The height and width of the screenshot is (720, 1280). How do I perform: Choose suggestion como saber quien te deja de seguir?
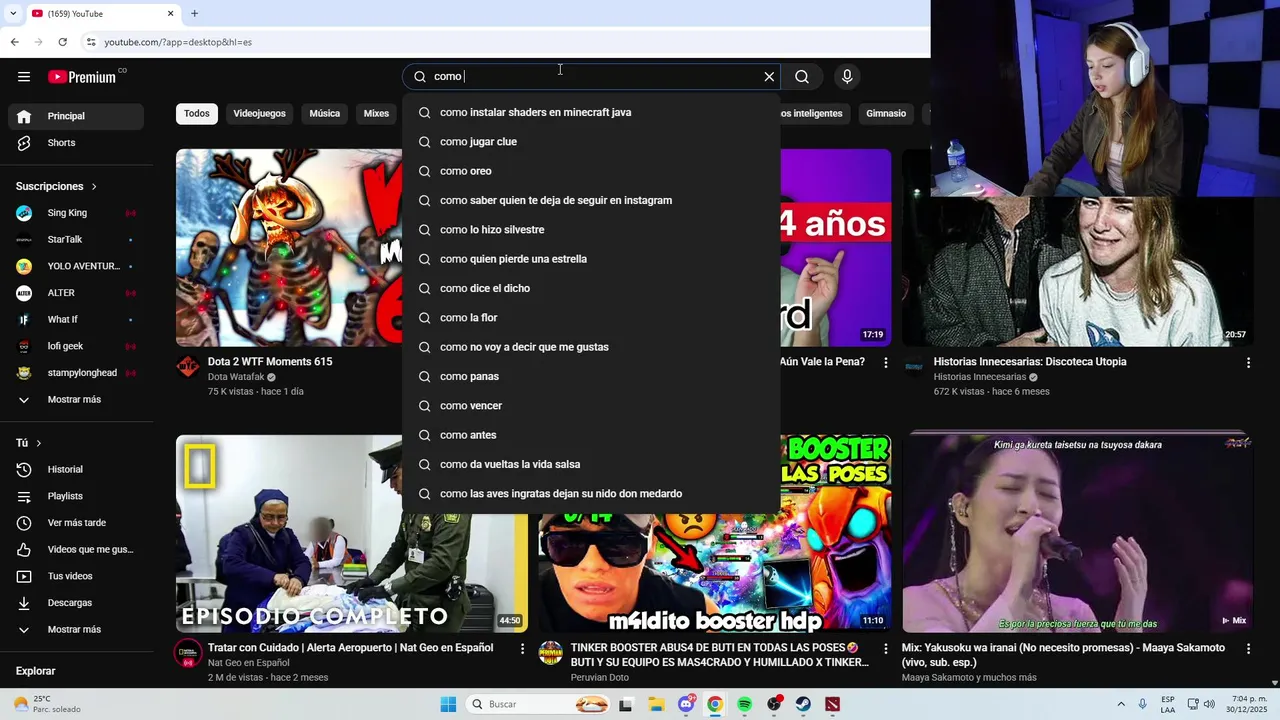pyautogui.click(x=591, y=200)
